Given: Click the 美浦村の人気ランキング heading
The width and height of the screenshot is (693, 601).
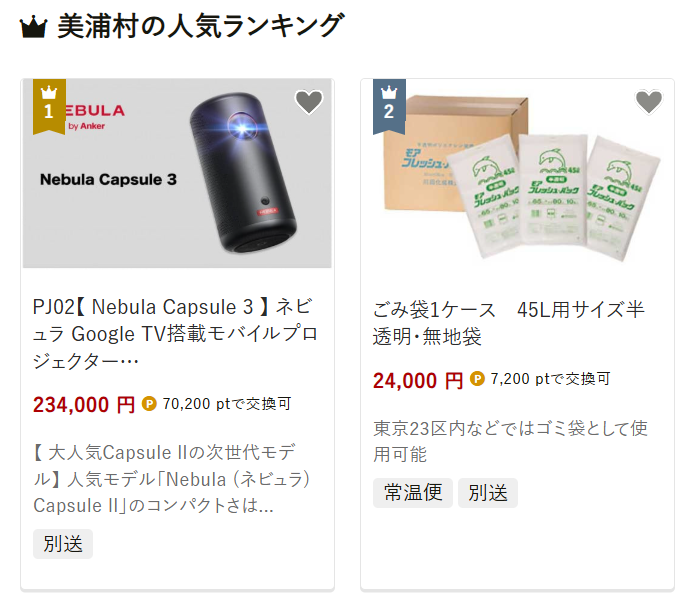Looking at the screenshot, I should 201,27.
